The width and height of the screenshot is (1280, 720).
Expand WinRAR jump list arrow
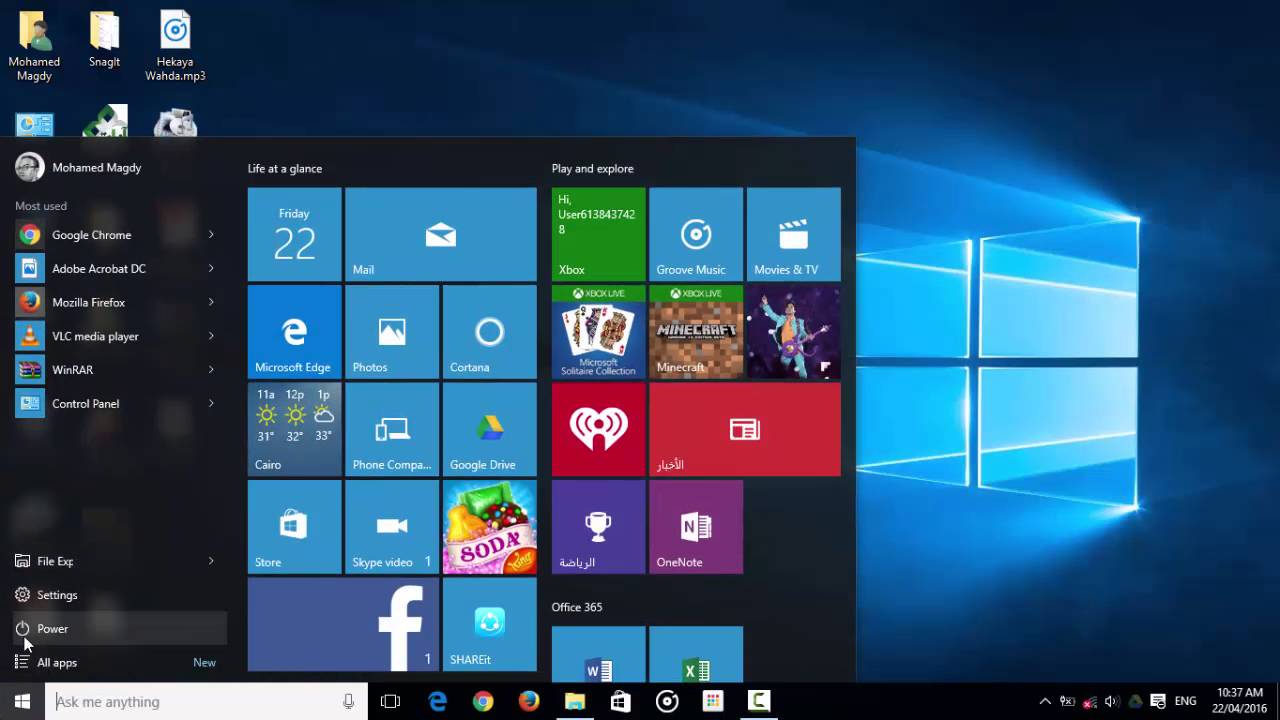pos(211,369)
